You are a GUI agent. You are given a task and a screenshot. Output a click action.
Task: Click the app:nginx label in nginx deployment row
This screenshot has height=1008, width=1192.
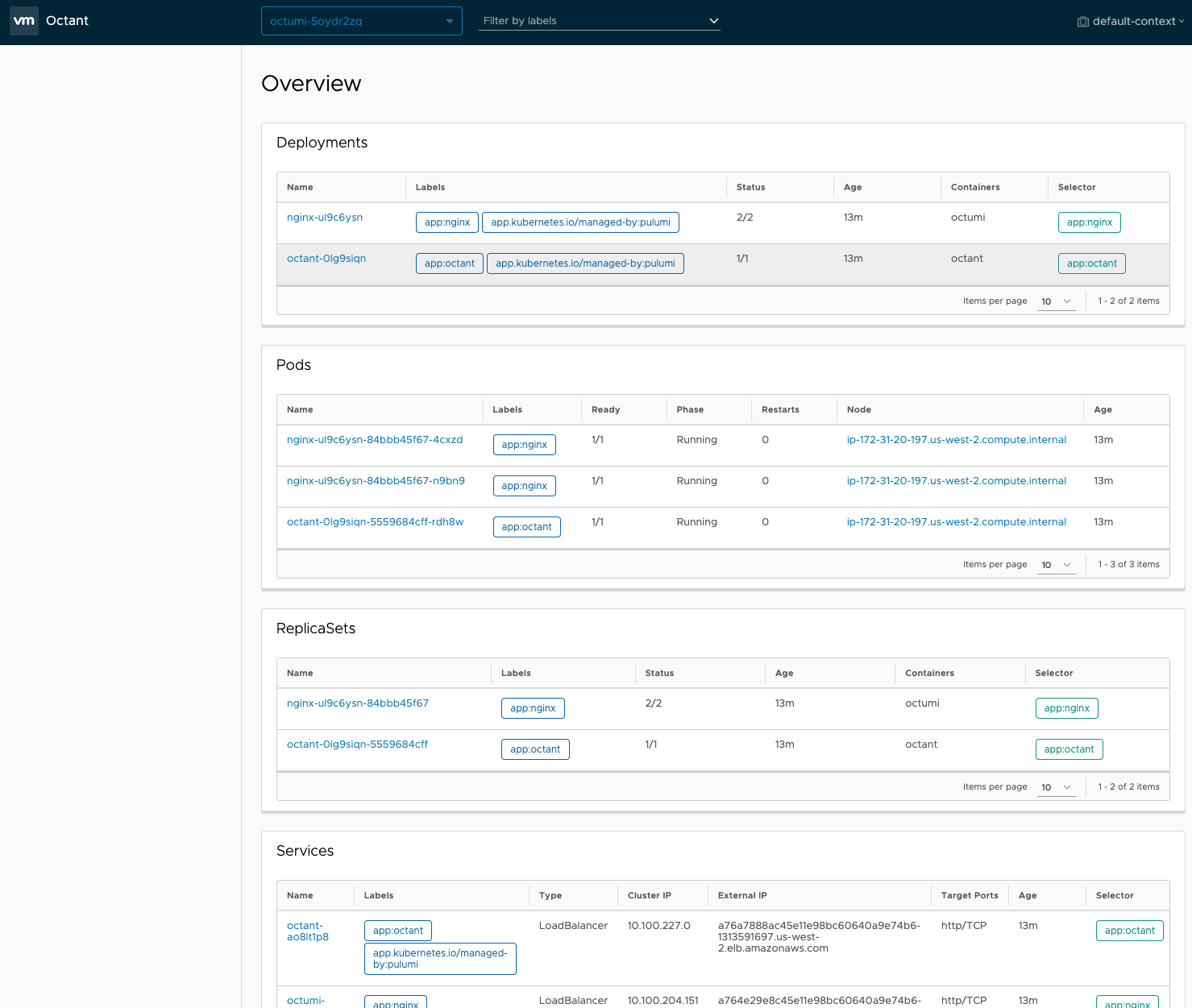click(x=447, y=222)
